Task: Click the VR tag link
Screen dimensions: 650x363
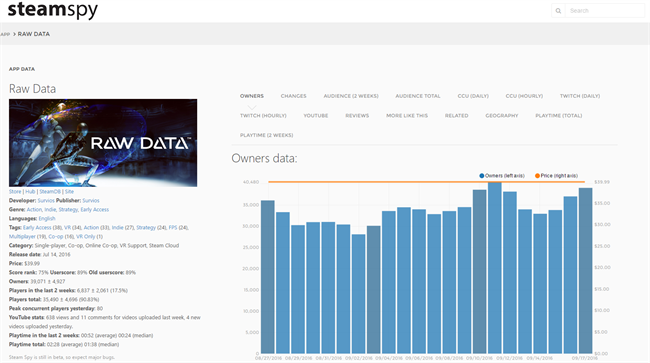Action: tap(68, 227)
